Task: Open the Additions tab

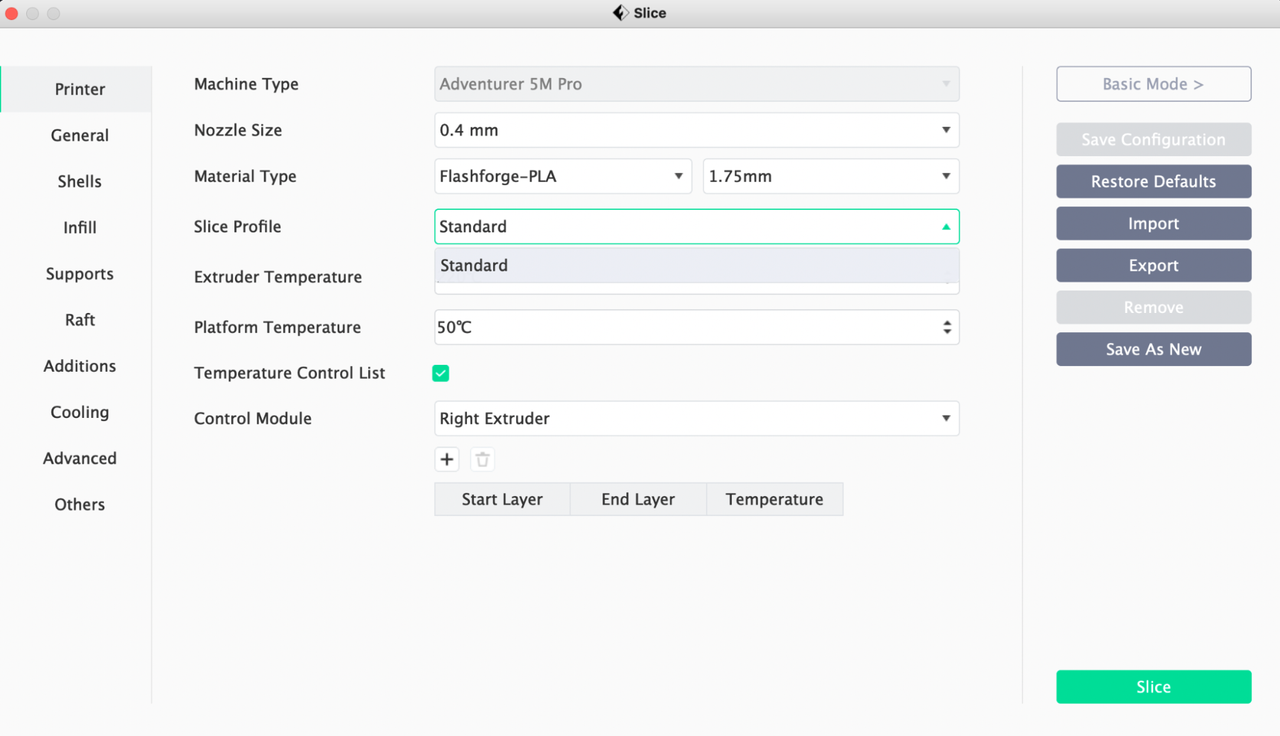Action: coord(77,365)
